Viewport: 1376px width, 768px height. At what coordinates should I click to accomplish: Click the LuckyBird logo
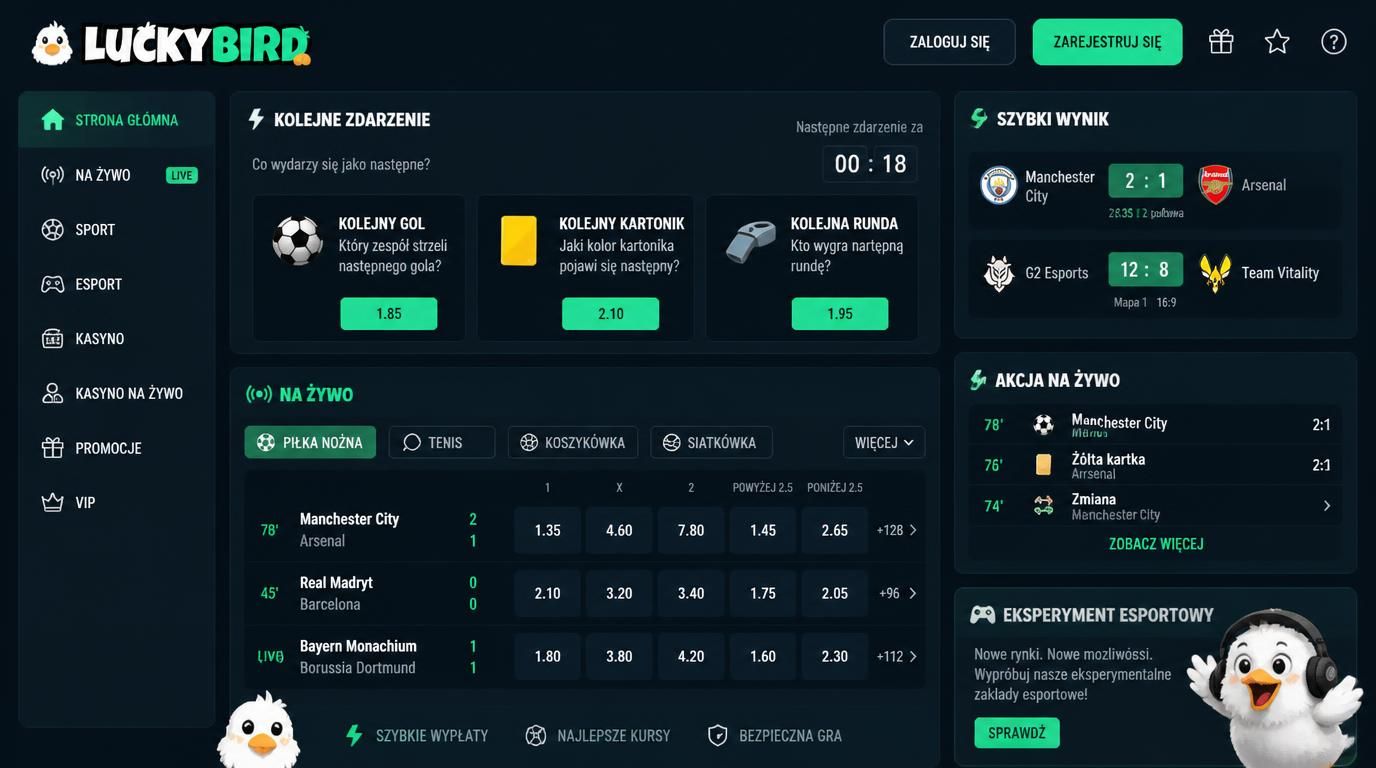(171, 44)
